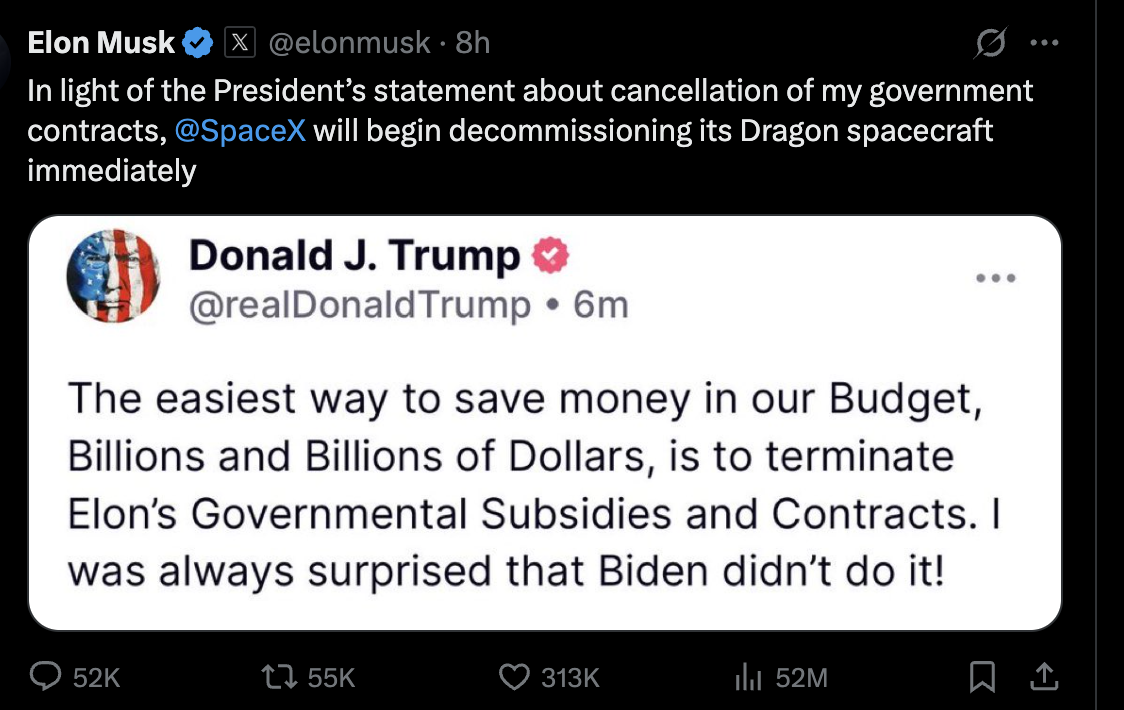Image resolution: width=1124 pixels, height=710 pixels.
Task: Open the share post menu
Action: (1043, 678)
